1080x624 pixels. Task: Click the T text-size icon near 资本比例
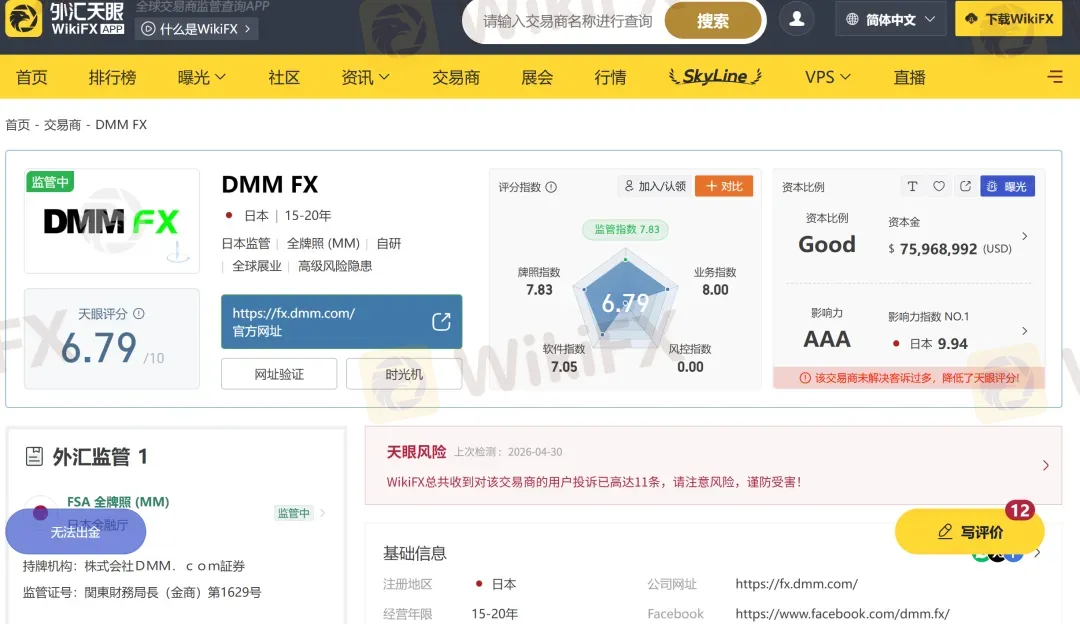pyautogui.click(x=912, y=186)
